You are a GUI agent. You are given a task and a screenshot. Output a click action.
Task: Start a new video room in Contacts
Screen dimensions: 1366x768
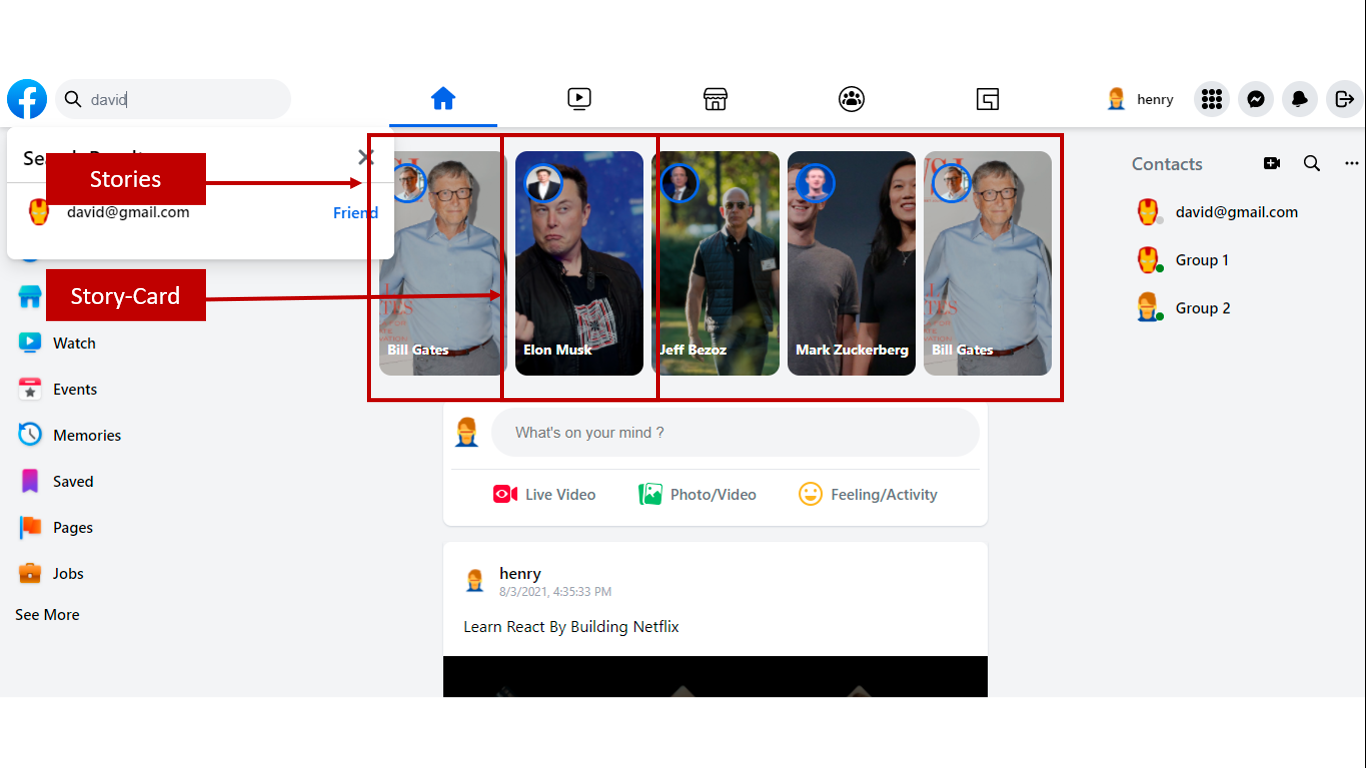1272,163
